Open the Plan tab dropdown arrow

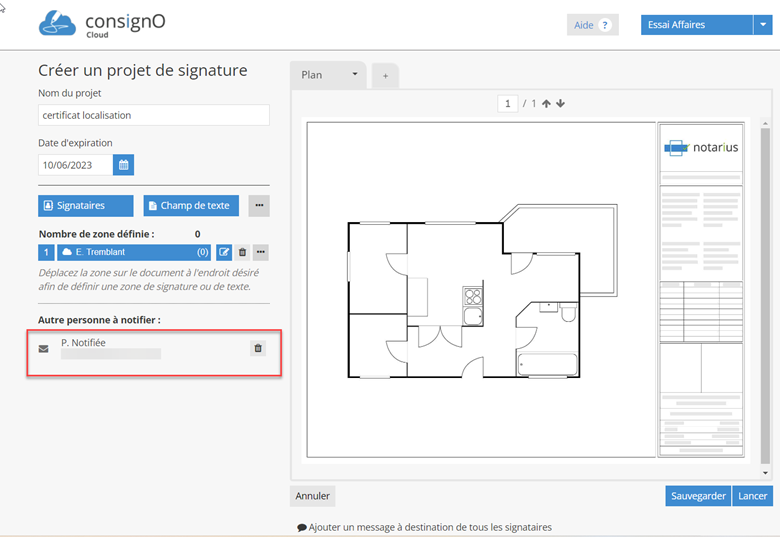(x=354, y=75)
